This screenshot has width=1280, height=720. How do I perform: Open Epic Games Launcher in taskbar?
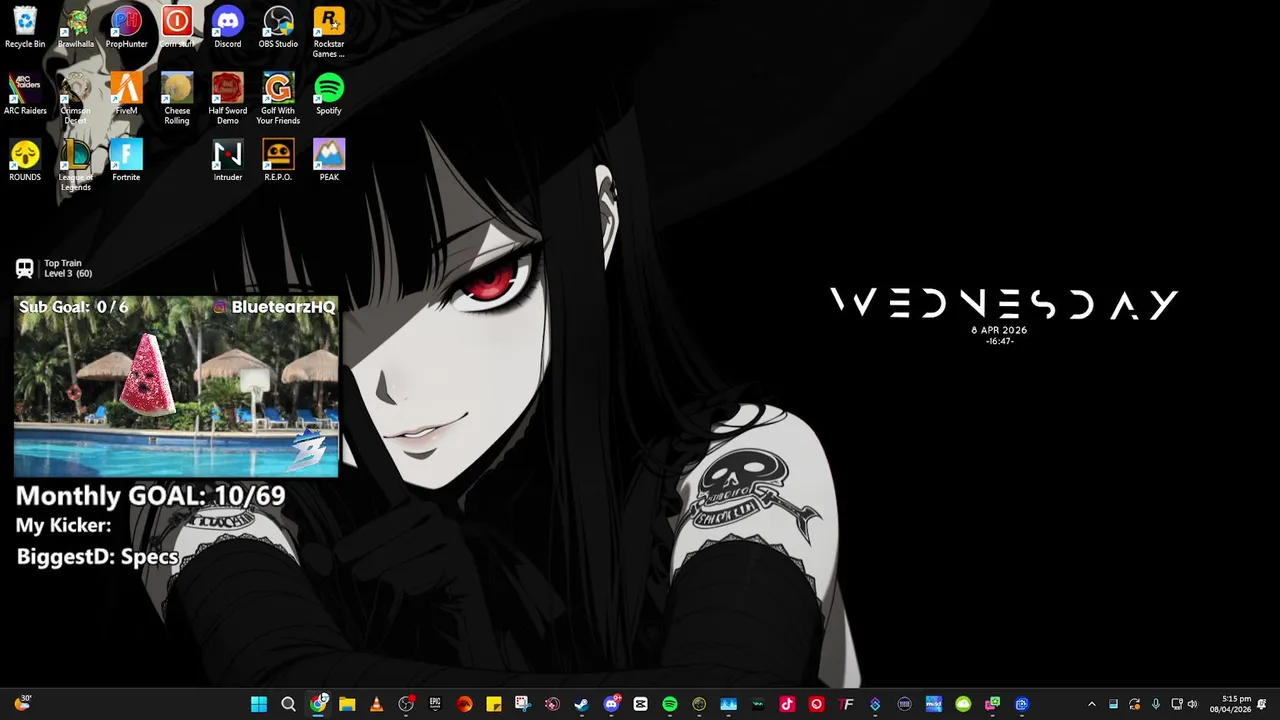pos(435,704)
